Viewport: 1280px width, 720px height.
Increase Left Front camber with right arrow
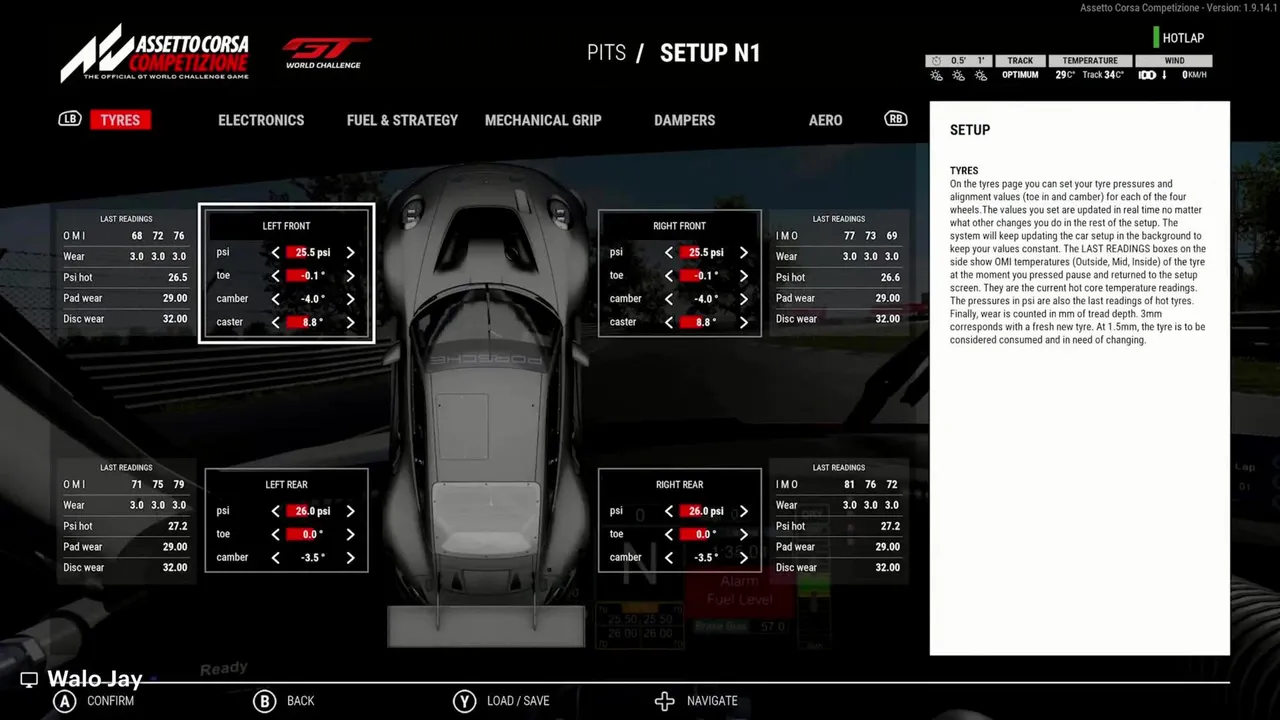tap(350, 299)
